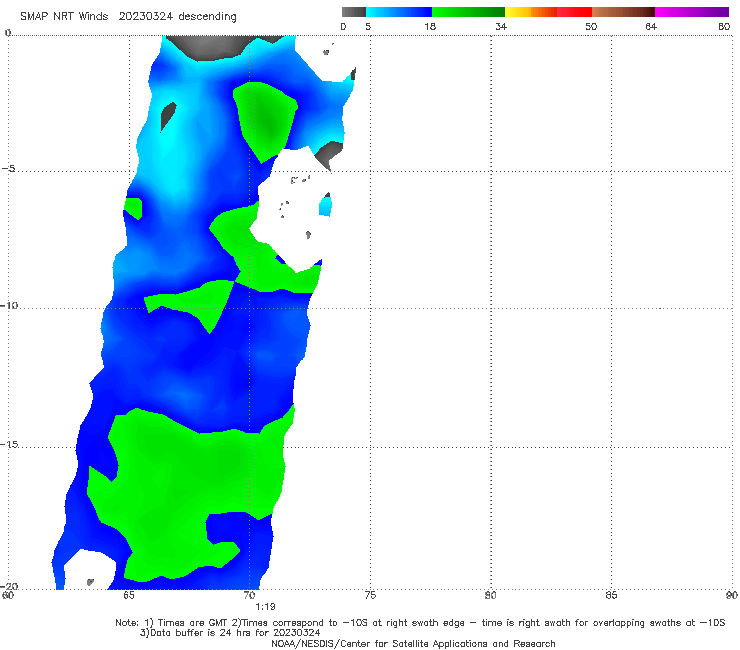Click the color bar label '34'
740x650 pixels.
pos(501,27)
